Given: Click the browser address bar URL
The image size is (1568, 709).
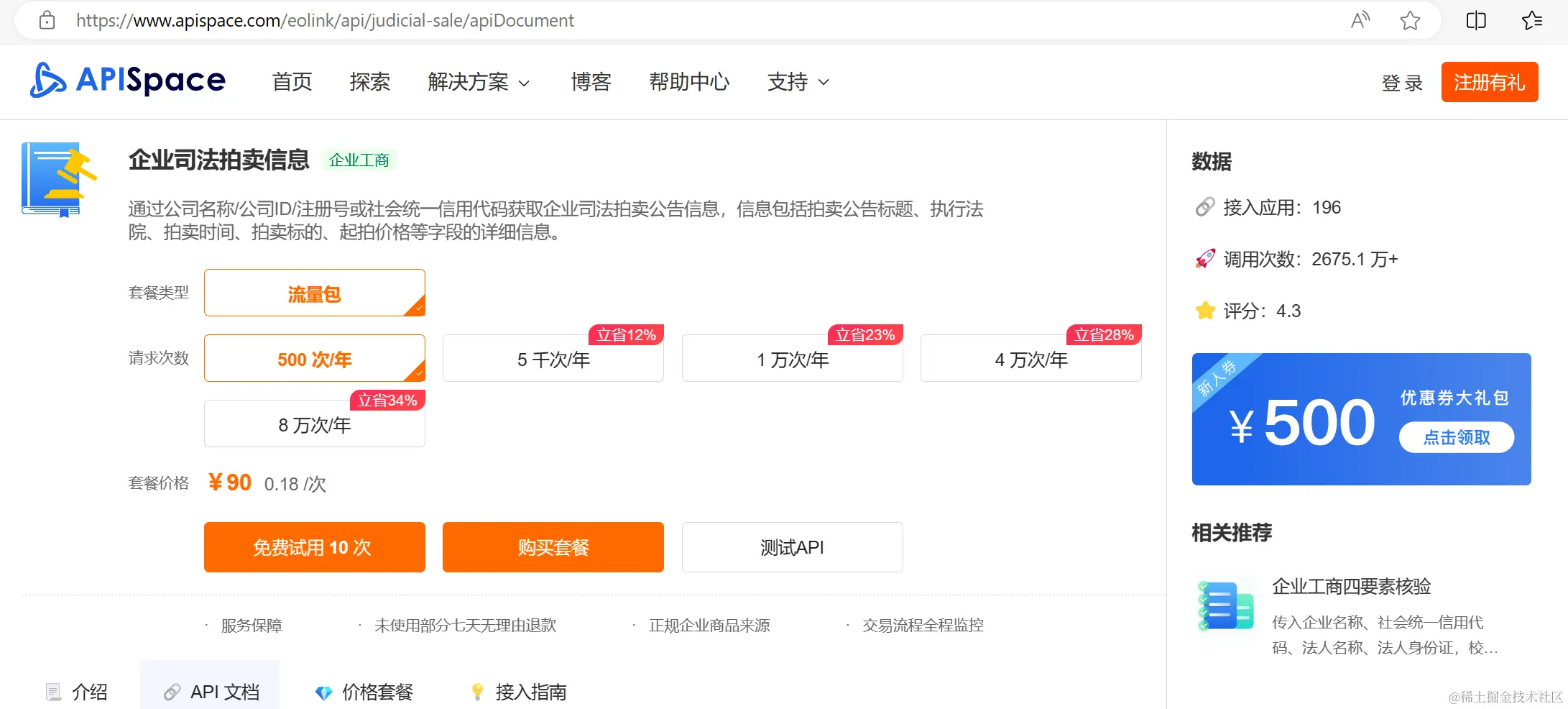Looking at the screenshot, I should point(325,20).
